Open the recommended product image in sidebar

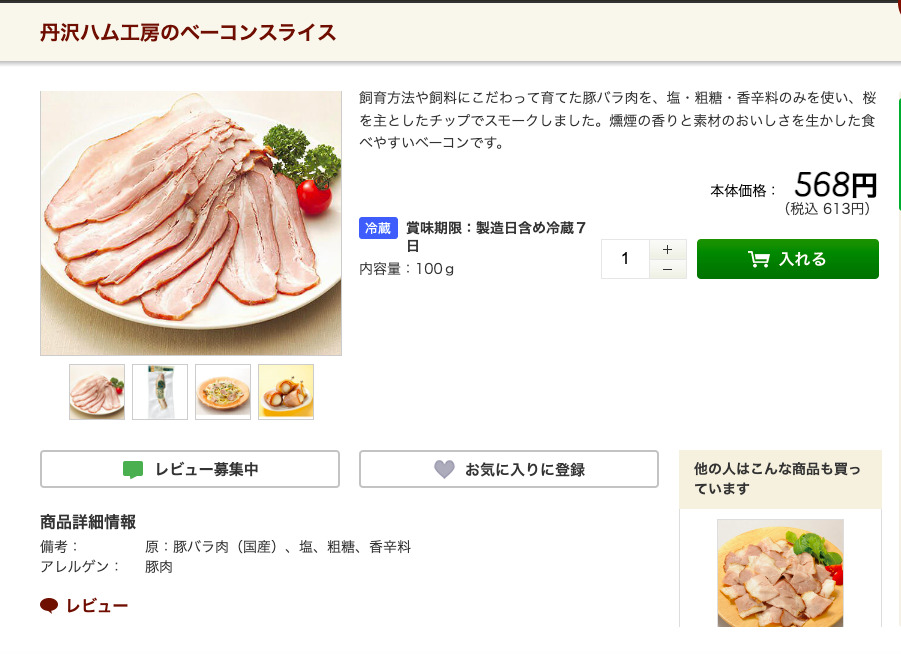[780, 572]
